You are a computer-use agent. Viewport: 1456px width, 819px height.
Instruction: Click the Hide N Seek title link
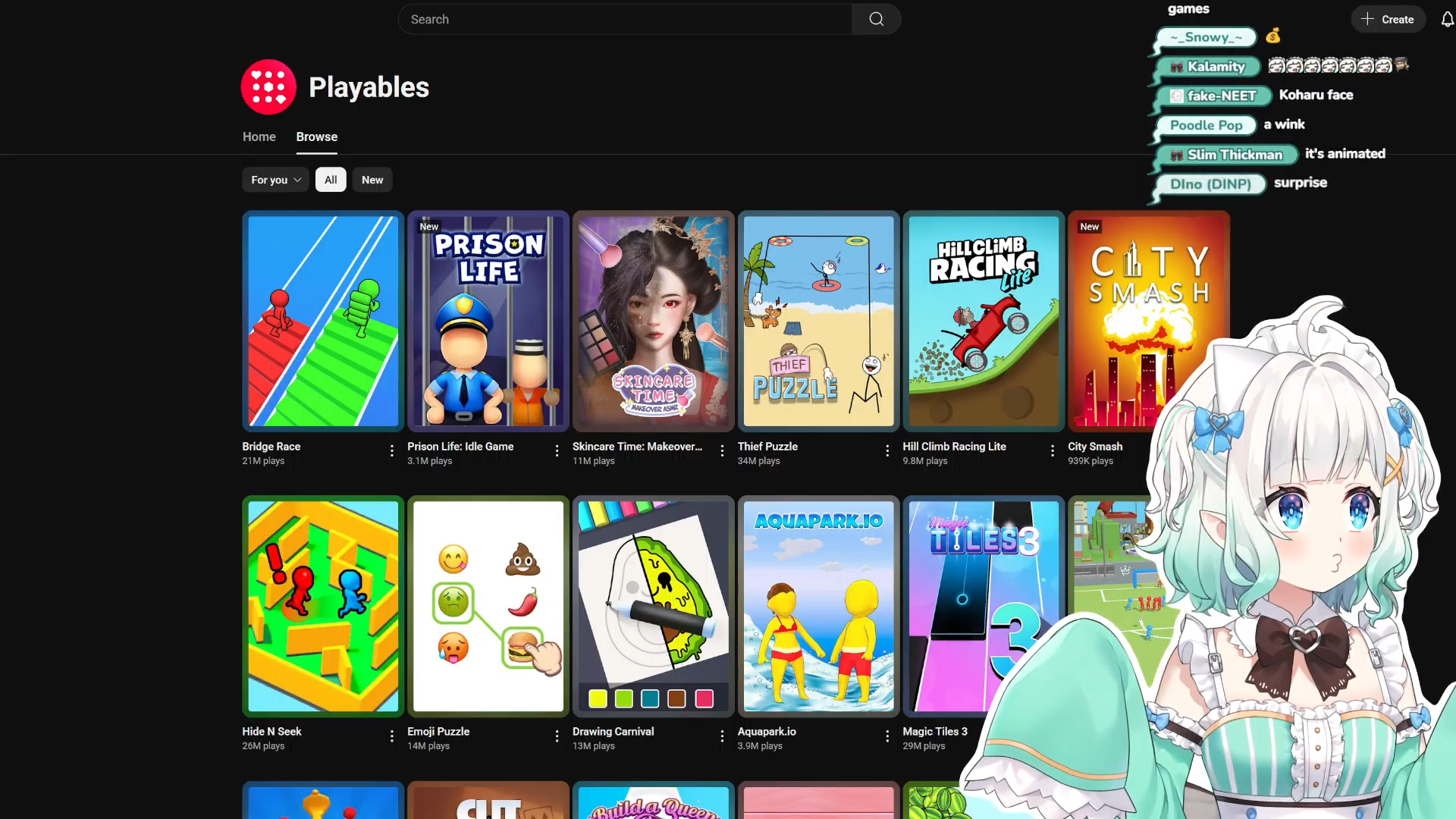click(x=271, y=732)
